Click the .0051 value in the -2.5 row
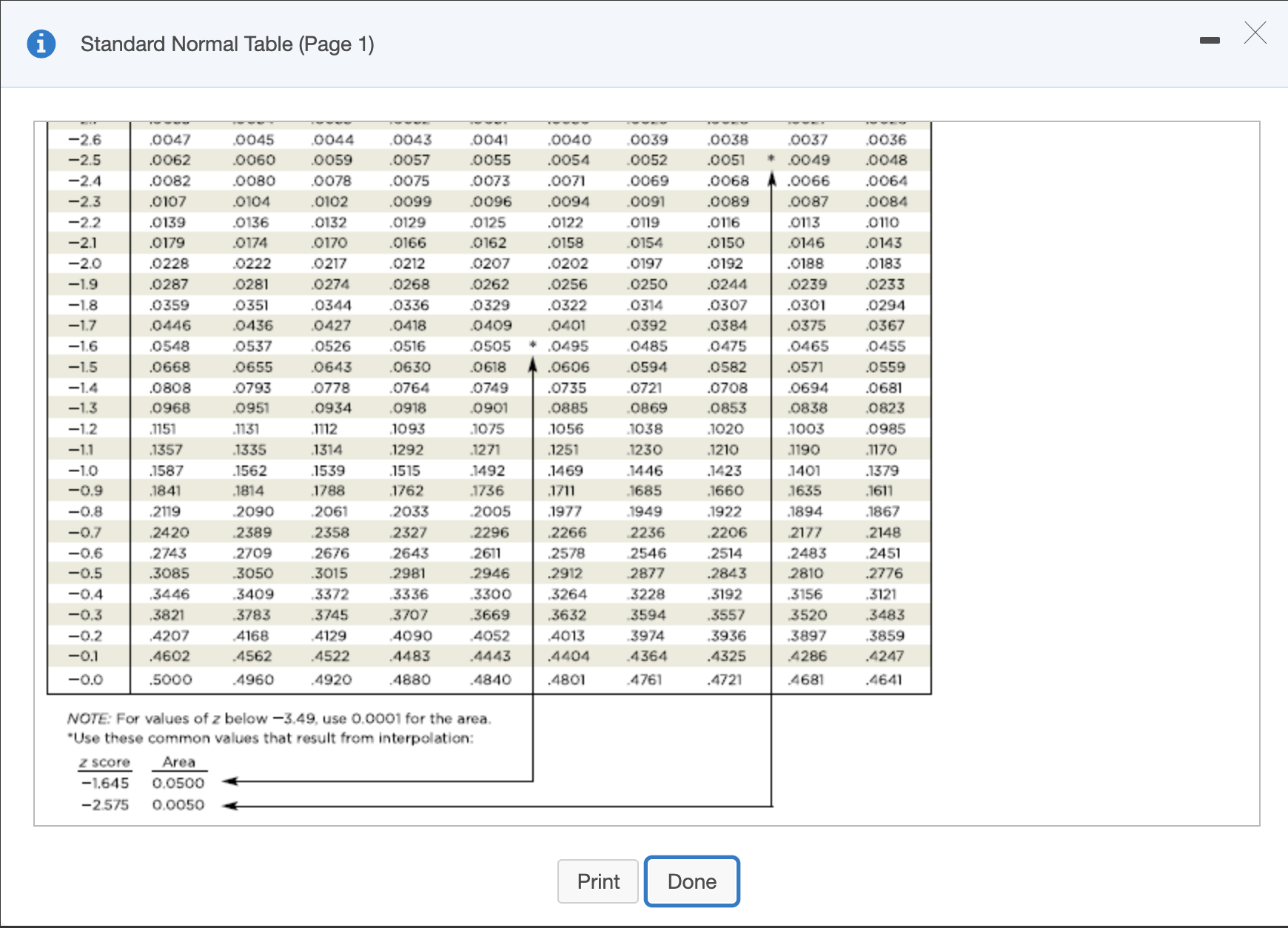Screen dimensions: 1288x928 (726, 160)
